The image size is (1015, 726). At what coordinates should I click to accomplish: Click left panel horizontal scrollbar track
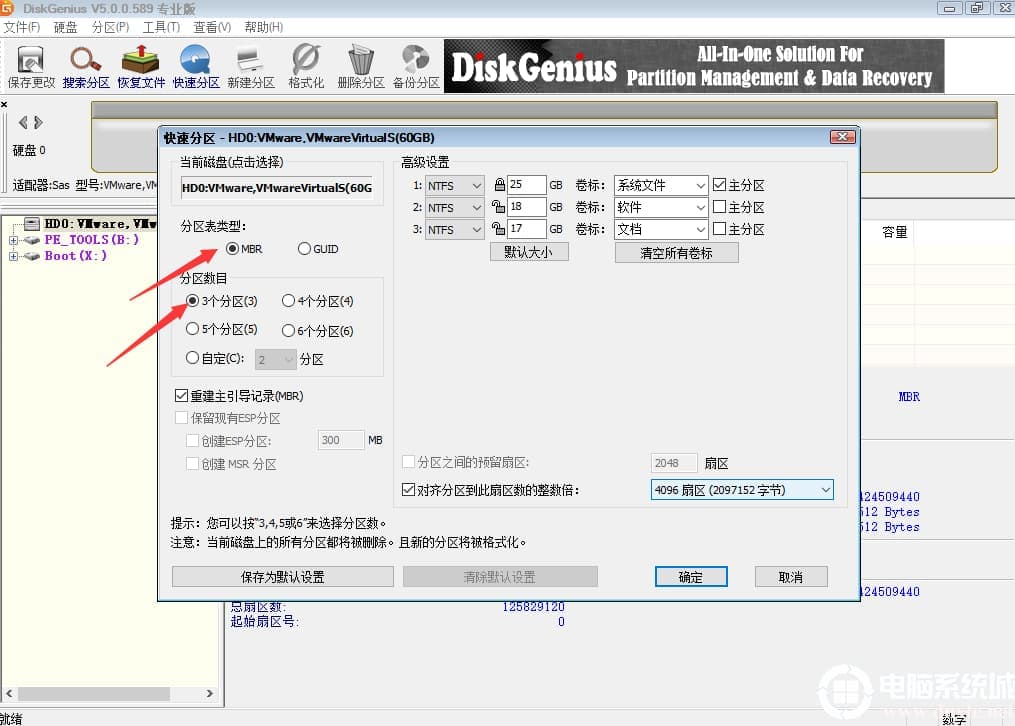[x=109, y=694]
